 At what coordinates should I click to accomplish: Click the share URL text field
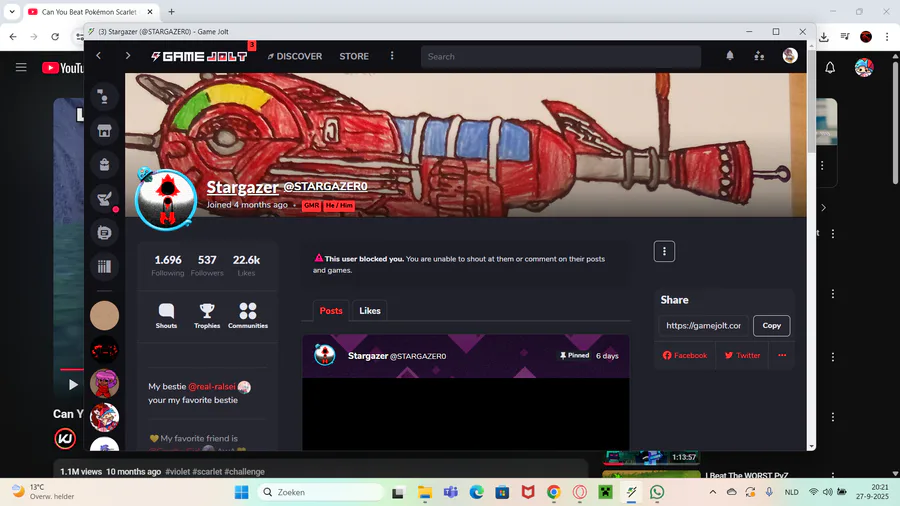pos(703,325)
